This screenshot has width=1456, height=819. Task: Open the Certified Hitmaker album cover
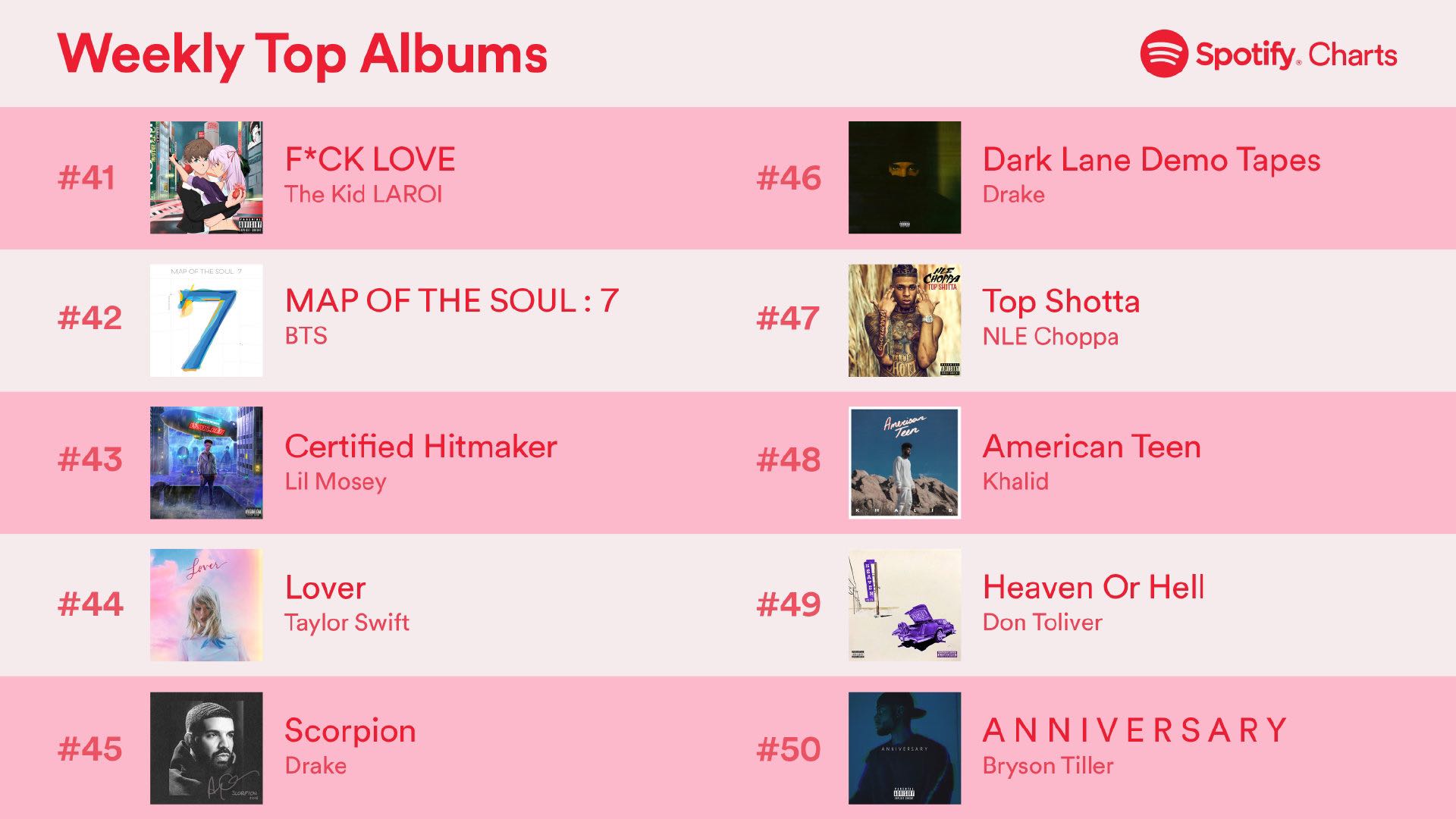(206, 463)
